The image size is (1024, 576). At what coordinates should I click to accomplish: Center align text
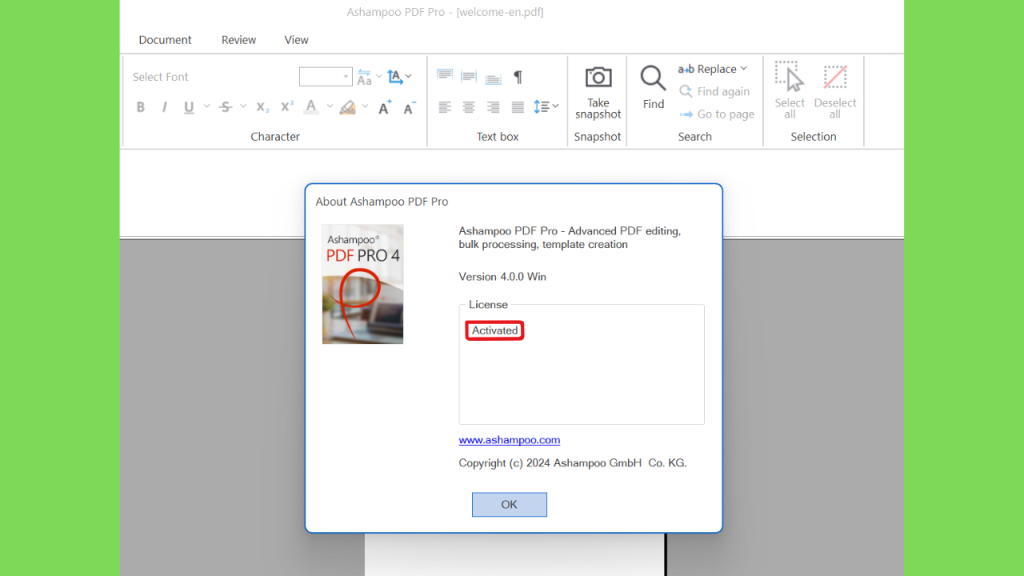469,107
